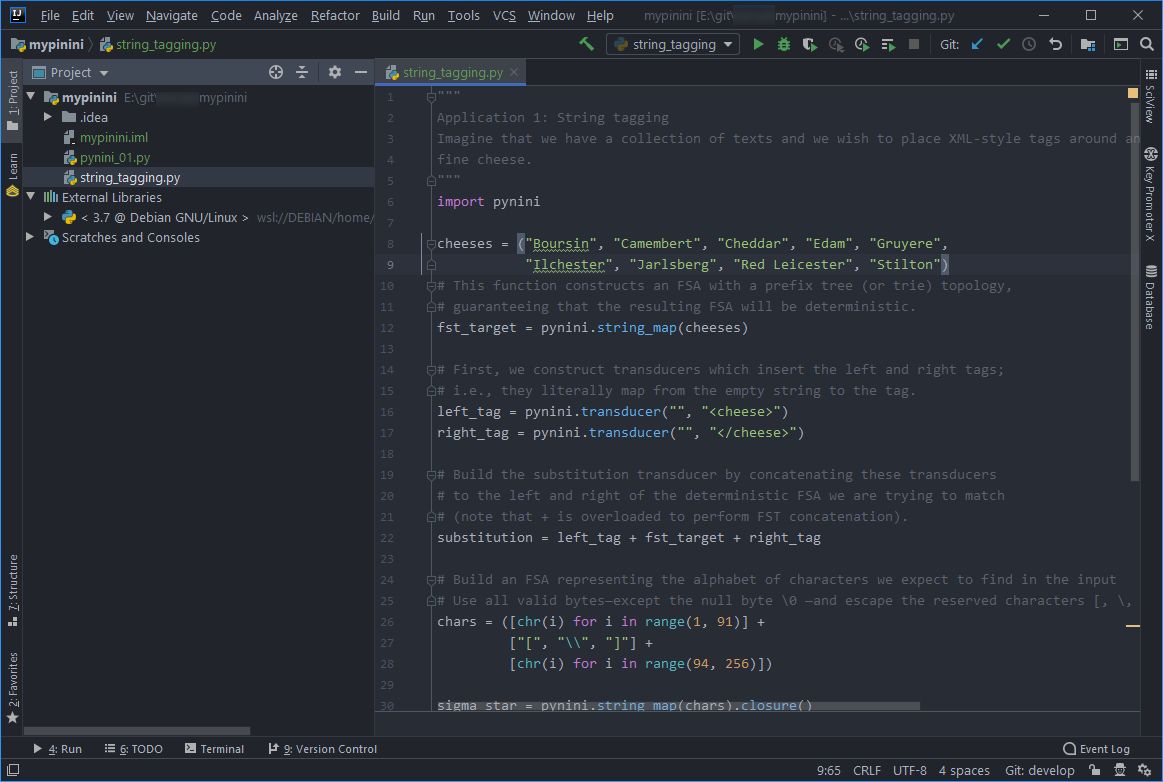Fold the docstring at line 1
The width and height of the screenshot is (1163, 782).
(431, 96)
